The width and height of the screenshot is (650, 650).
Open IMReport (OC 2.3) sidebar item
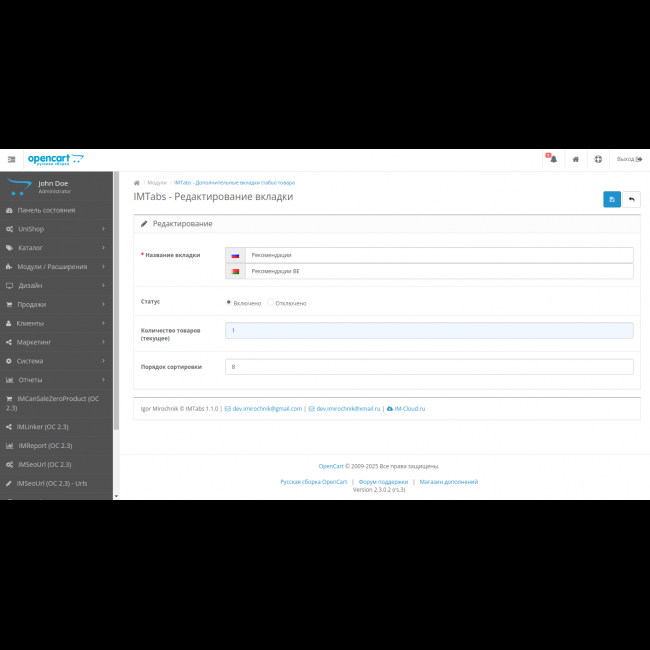pyautogui.click(x=44, y=446)
